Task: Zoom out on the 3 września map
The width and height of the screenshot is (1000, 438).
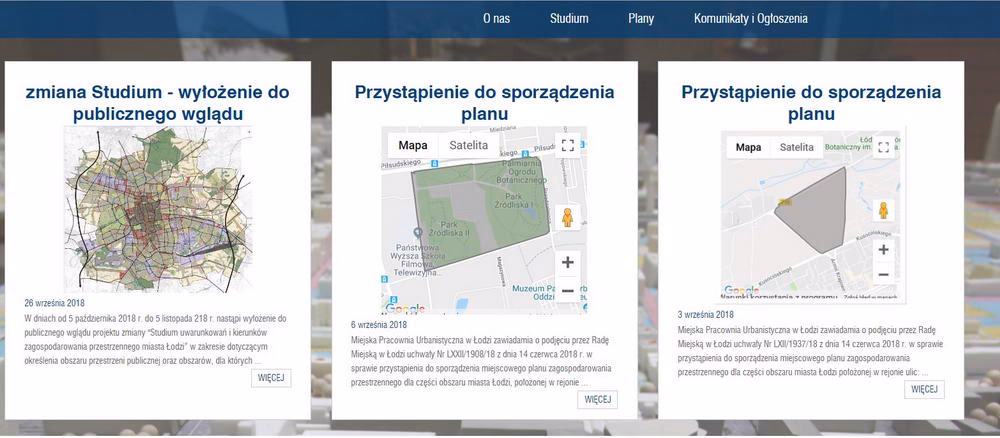Action: pyautogui.click(x=883, y=275)
